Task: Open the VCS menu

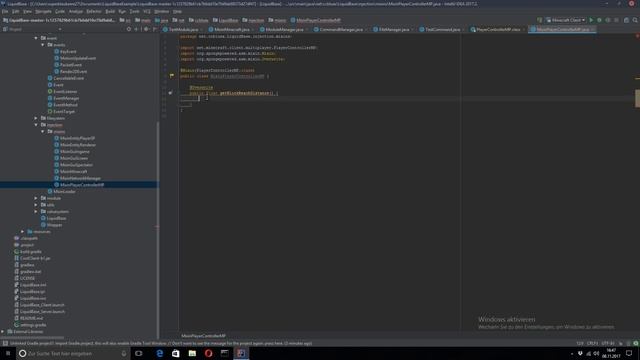Action: coord(147,11)
